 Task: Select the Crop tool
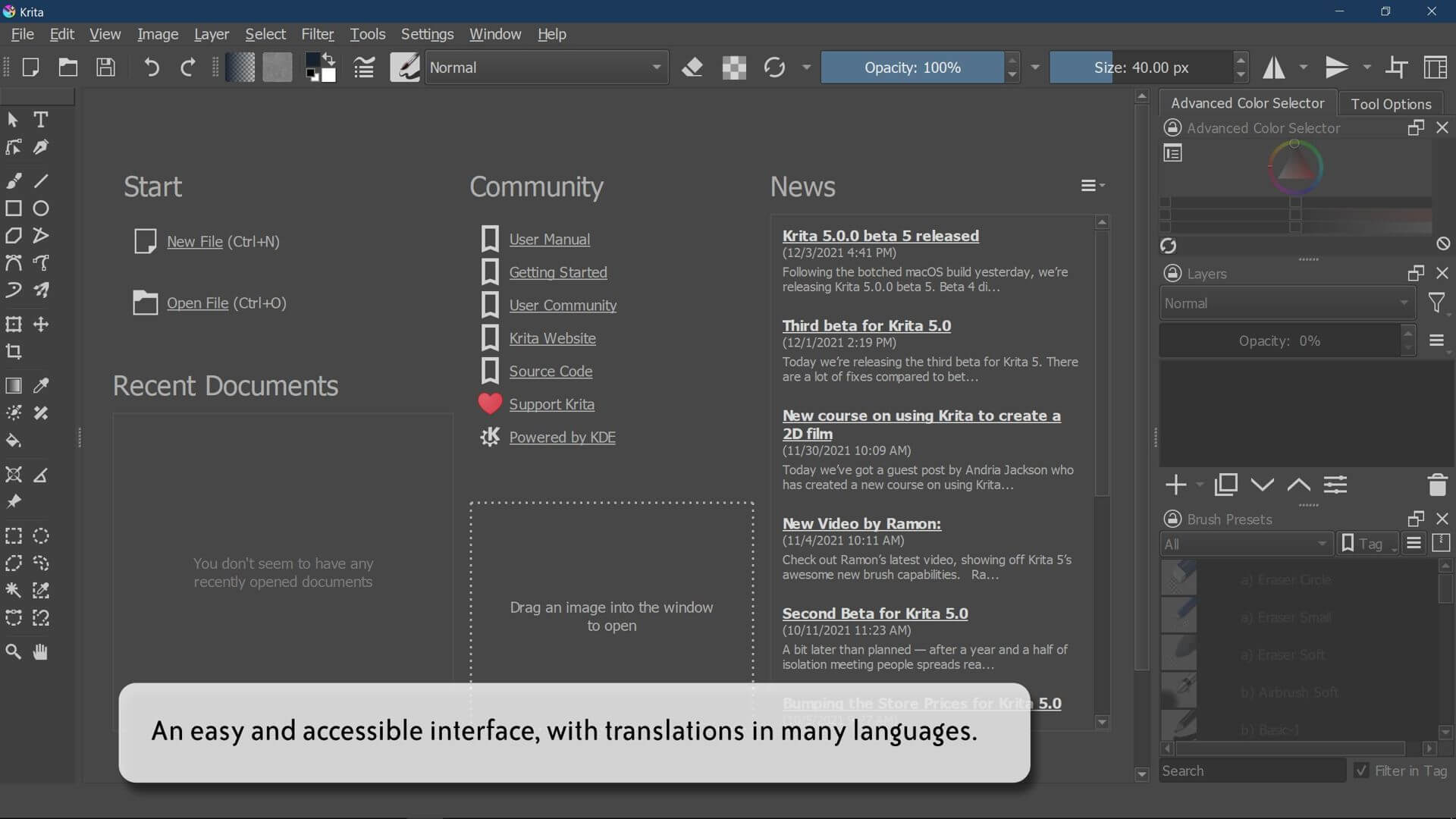14,352
